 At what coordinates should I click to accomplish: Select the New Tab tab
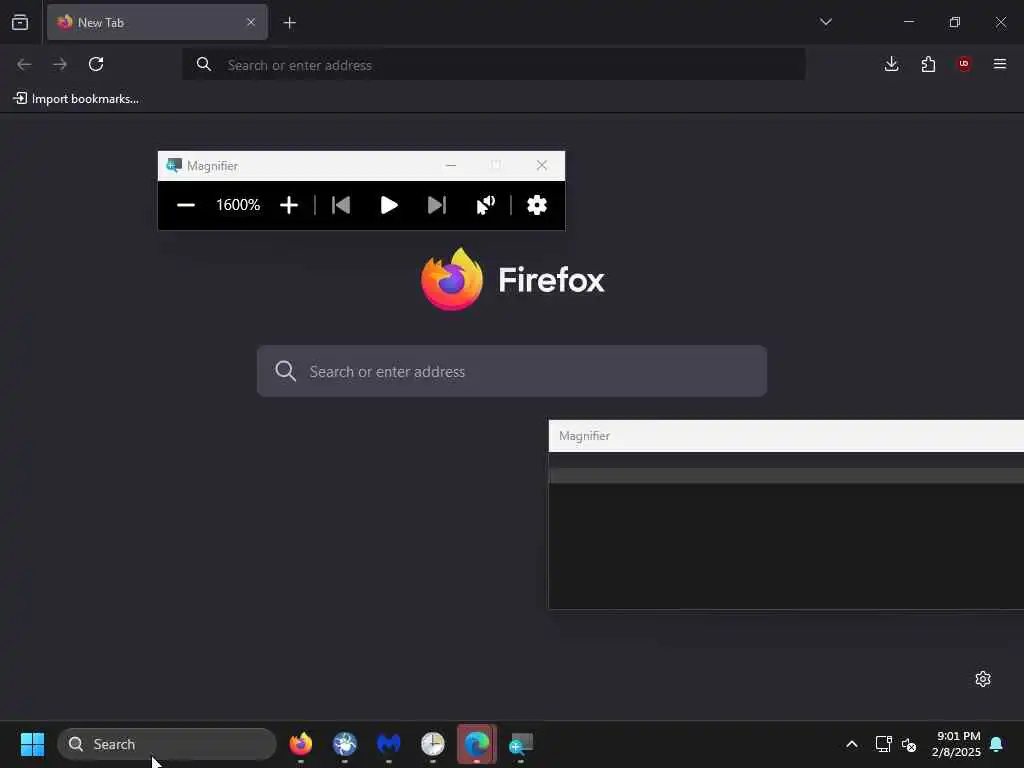(x=157, y=22)
